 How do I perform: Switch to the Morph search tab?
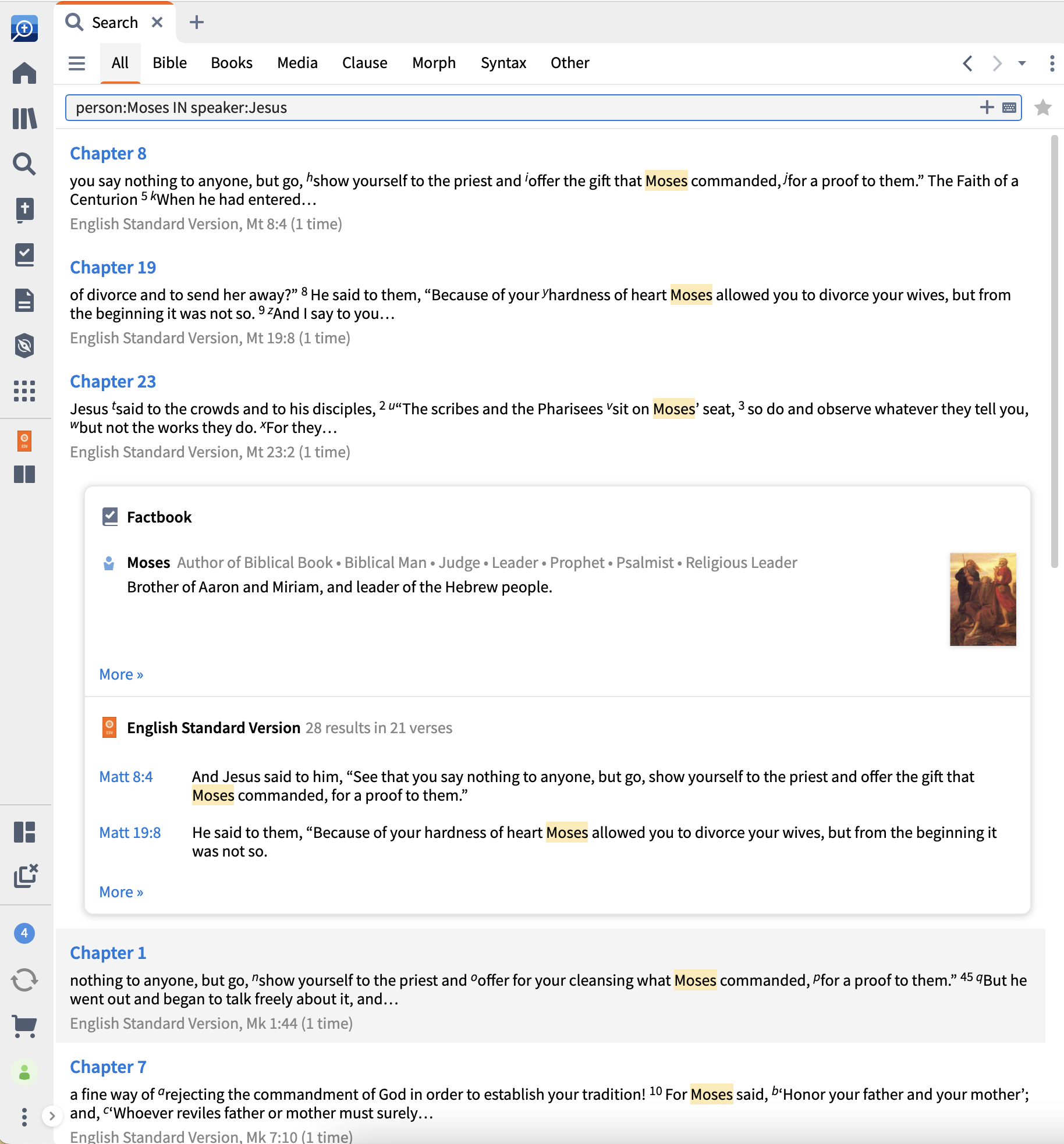click(434, 63)
